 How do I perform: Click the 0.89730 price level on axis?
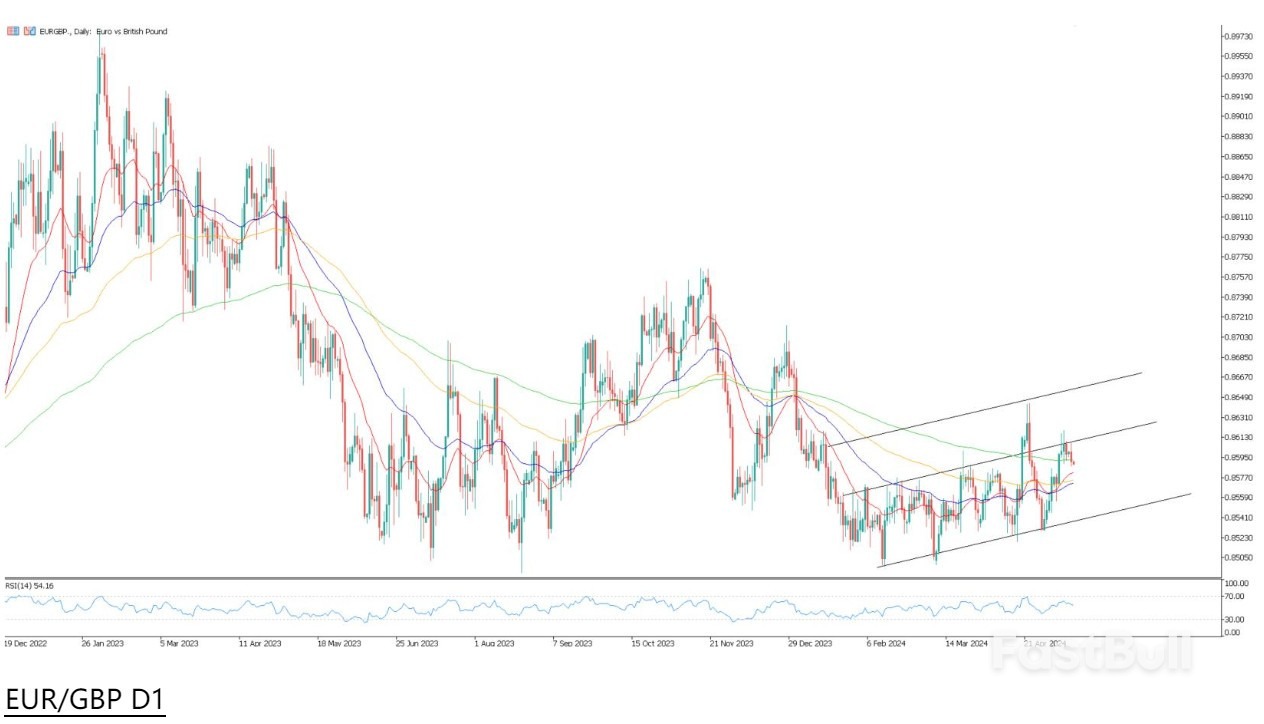[1238, 36]
